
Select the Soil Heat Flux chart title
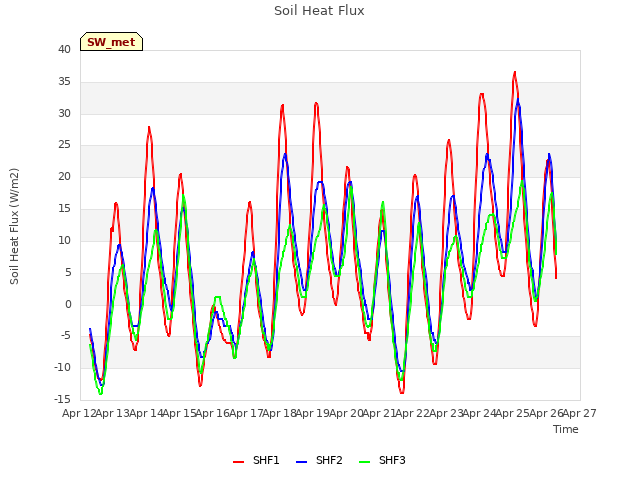(x=319, y=11)
